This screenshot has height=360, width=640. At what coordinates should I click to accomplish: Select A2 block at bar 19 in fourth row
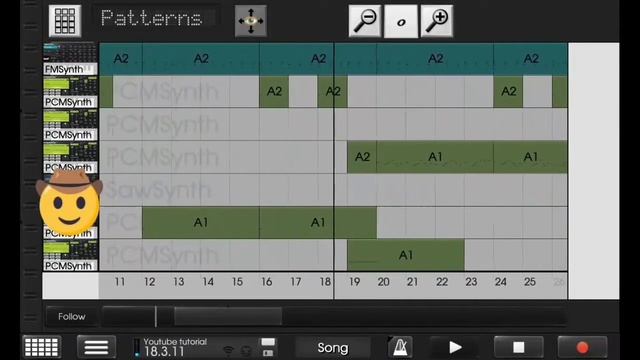point(362,157)
